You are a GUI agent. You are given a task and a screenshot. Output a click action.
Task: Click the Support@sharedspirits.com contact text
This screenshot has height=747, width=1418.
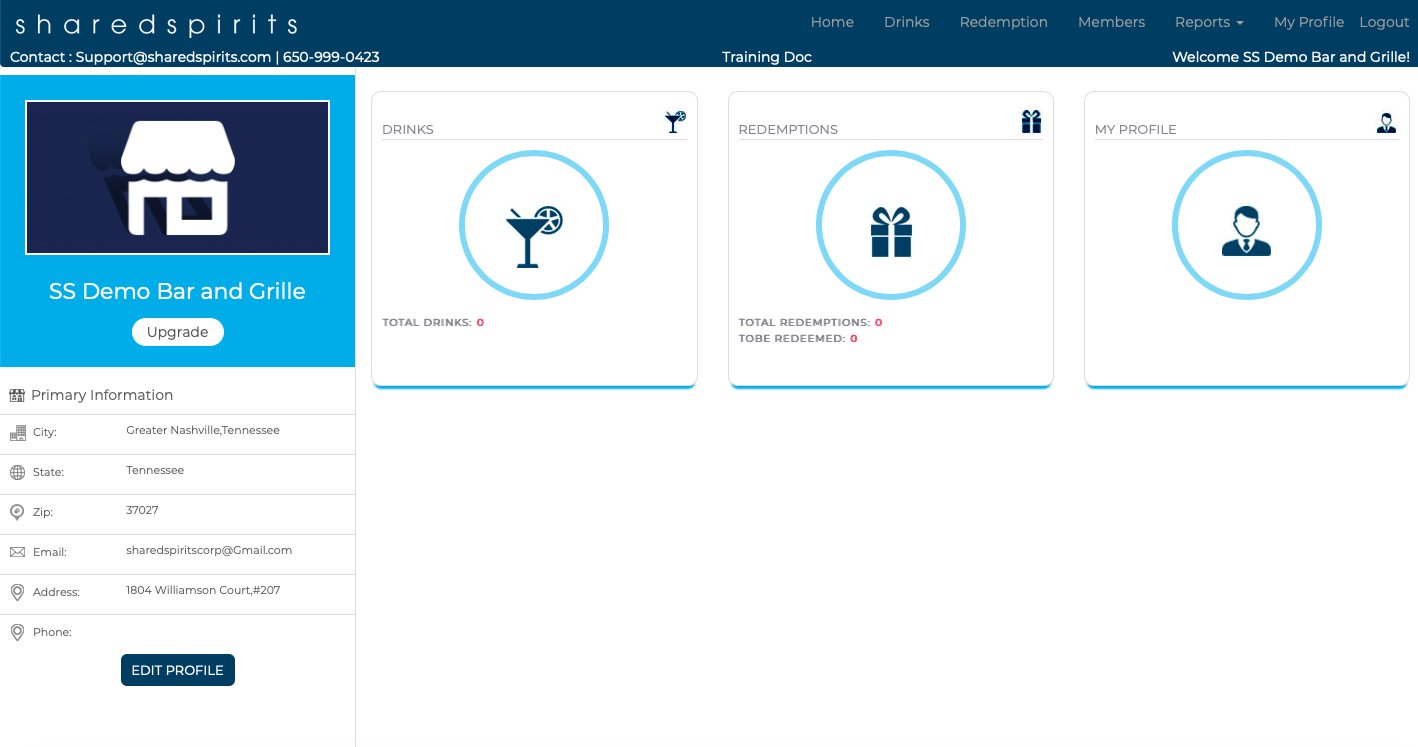173,57
